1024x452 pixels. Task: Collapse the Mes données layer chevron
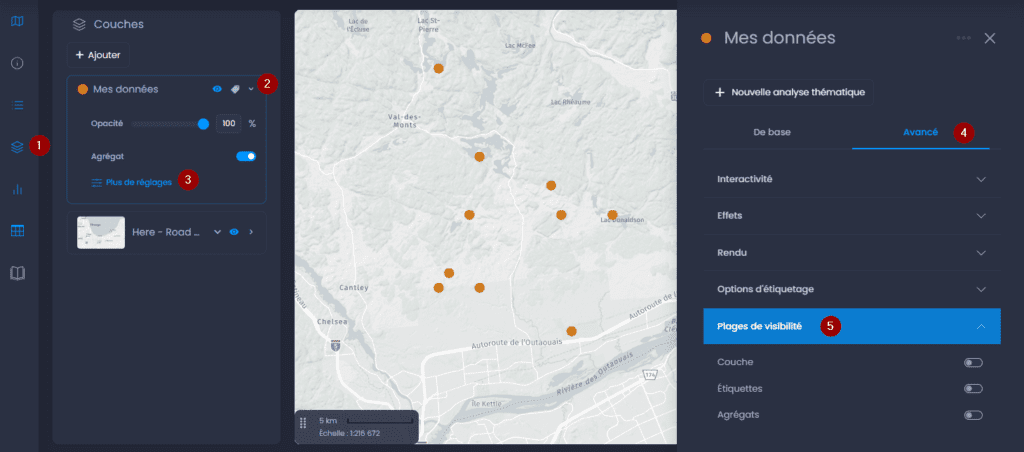pyautogui.click(x=251, y=89)
